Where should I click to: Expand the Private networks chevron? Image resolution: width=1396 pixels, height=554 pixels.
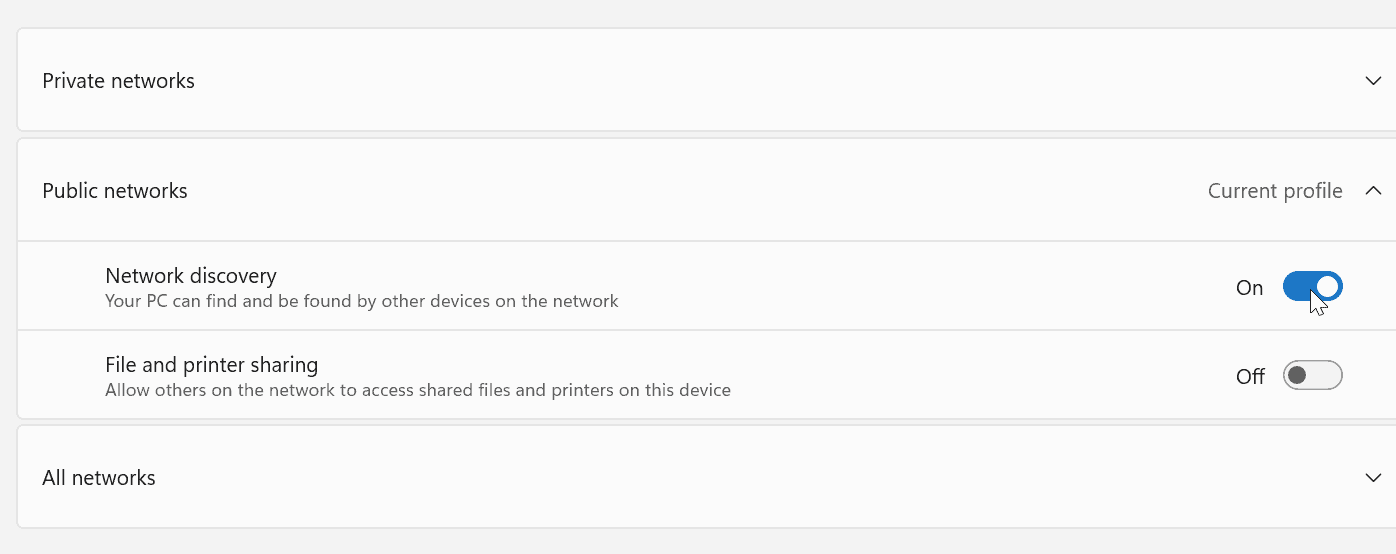coord(1373,81)
